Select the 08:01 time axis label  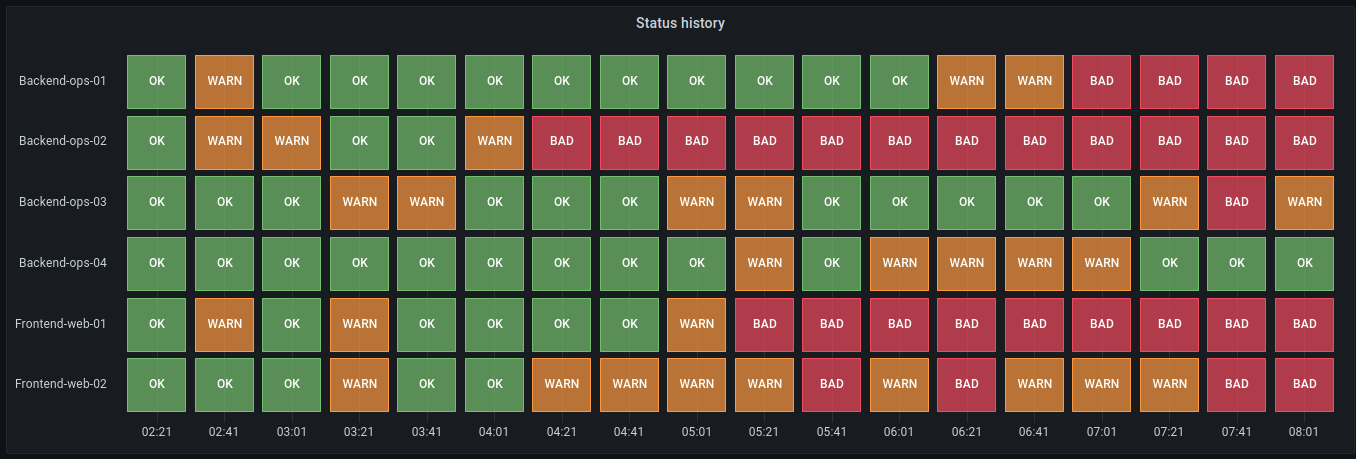pos(1304,432)
